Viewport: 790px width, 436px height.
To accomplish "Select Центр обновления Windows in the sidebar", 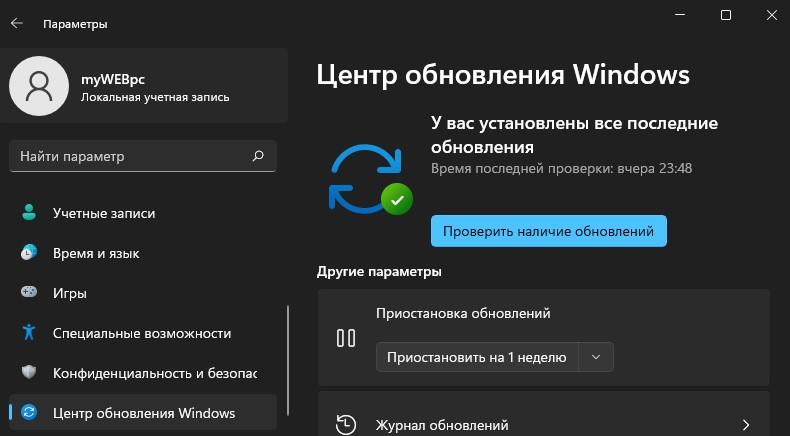I will click(x=143, y=412).
